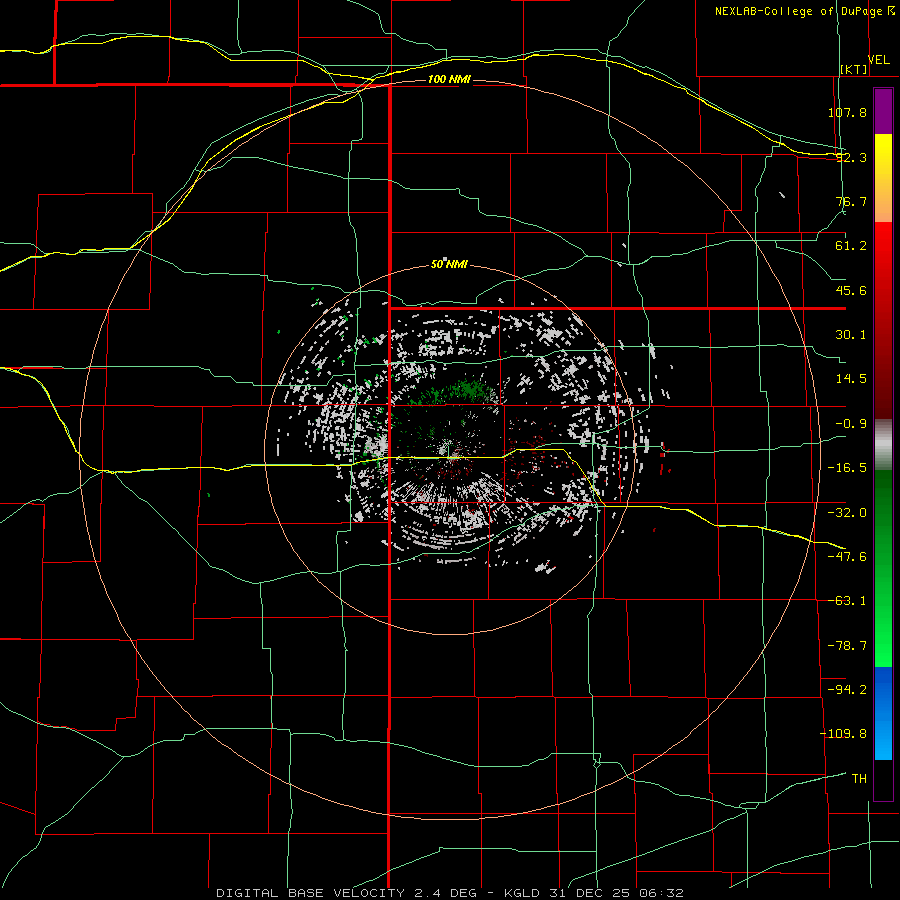This screenshot has height=900, width=900.
Task: Click the 76.7 velocity scale value
Action: coord(851,201)
